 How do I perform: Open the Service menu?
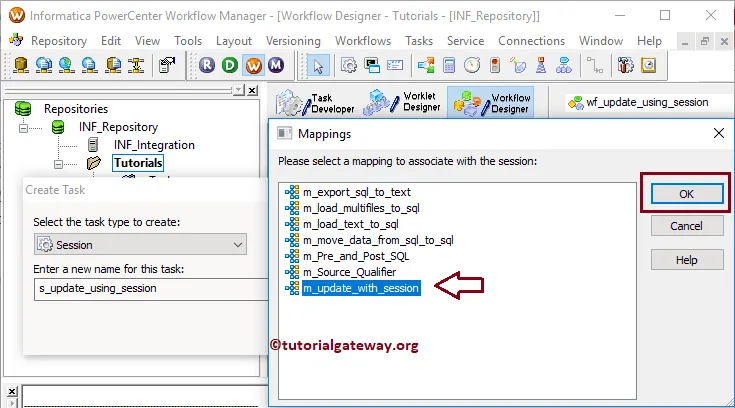click(465, 41)
